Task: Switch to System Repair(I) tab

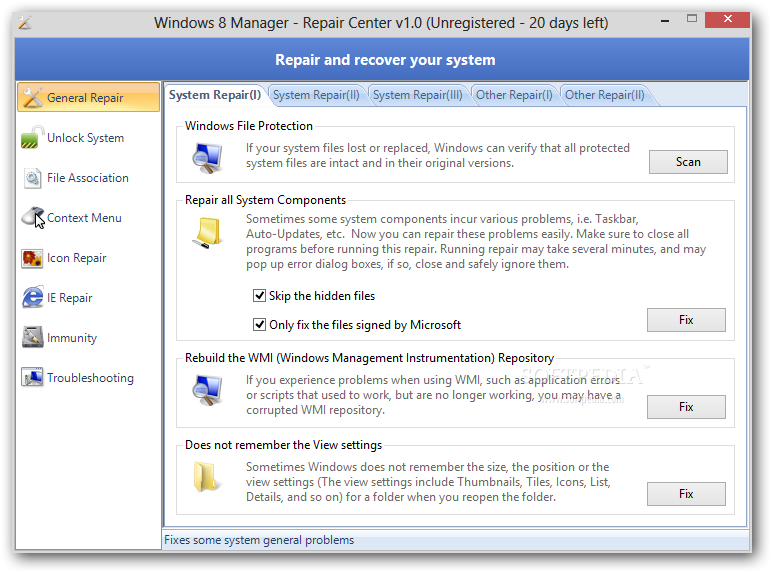Action: pyautogui.click(x=215, y=95)
